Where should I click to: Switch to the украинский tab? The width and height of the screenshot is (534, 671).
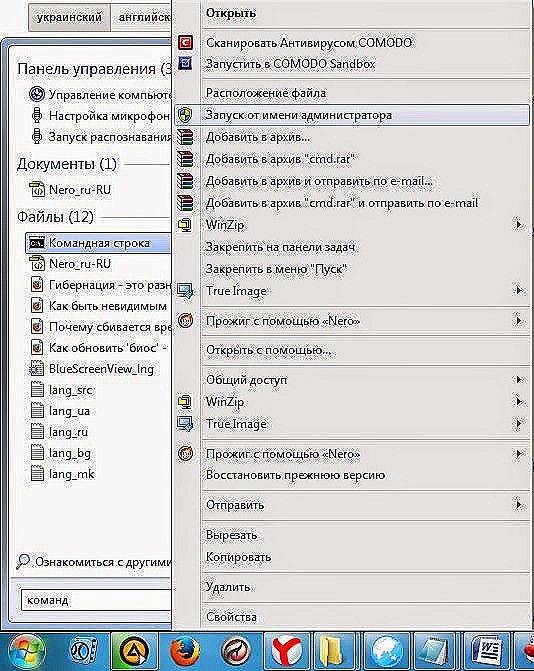(69, 18)
